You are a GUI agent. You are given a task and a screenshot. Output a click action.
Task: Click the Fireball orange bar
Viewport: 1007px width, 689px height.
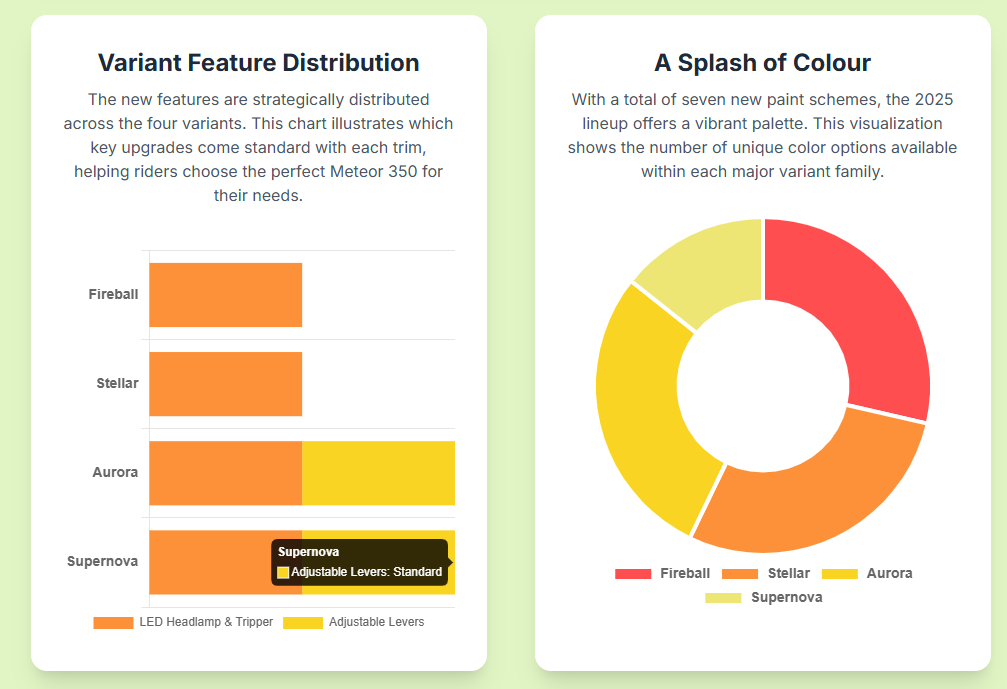225,295
